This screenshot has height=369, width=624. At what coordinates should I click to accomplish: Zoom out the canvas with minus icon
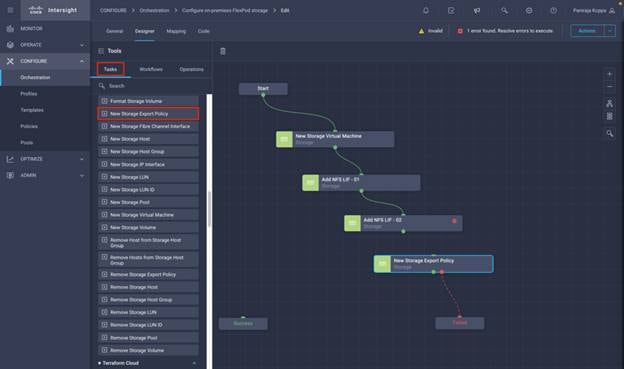[x=609, y=86]
